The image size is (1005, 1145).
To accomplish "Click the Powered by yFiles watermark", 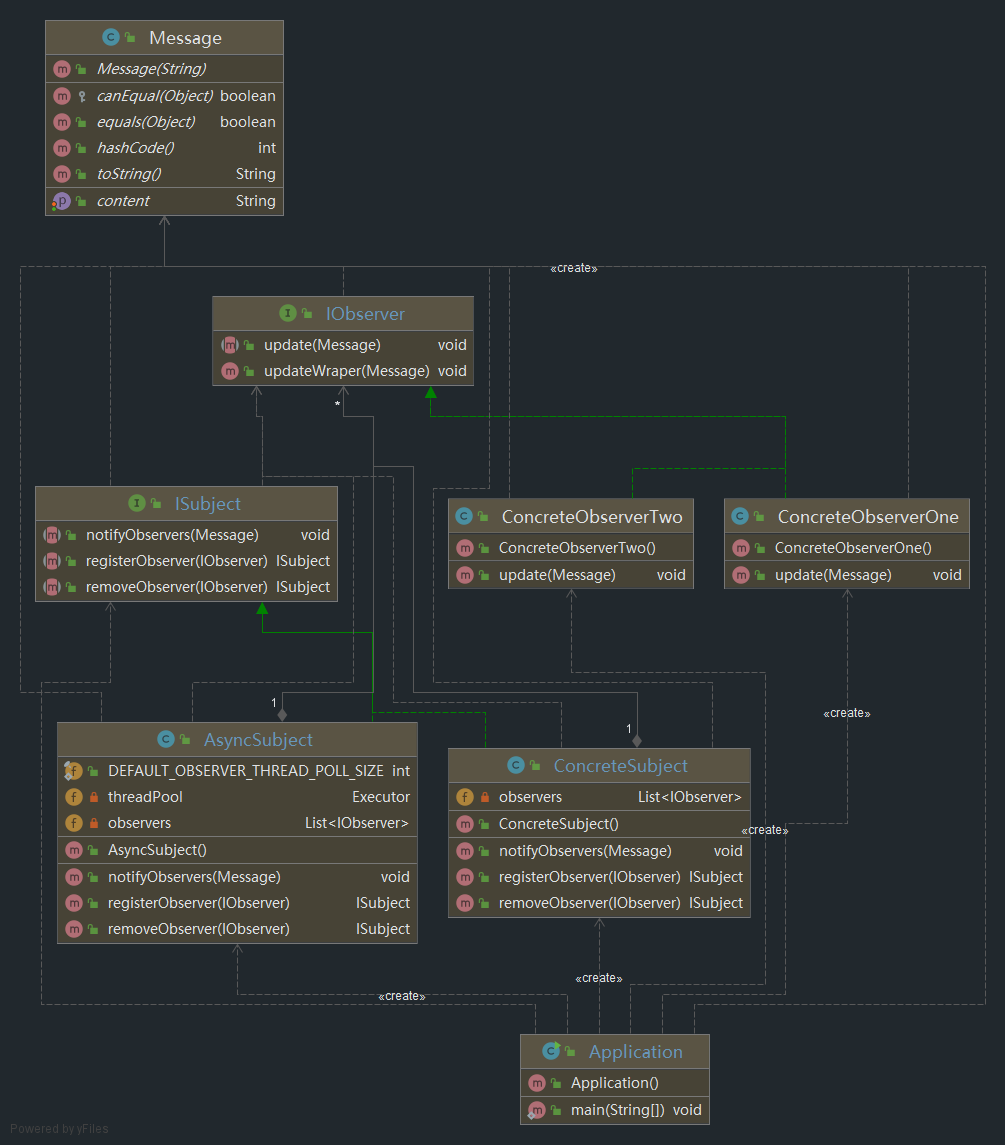I will [60, 1129].
